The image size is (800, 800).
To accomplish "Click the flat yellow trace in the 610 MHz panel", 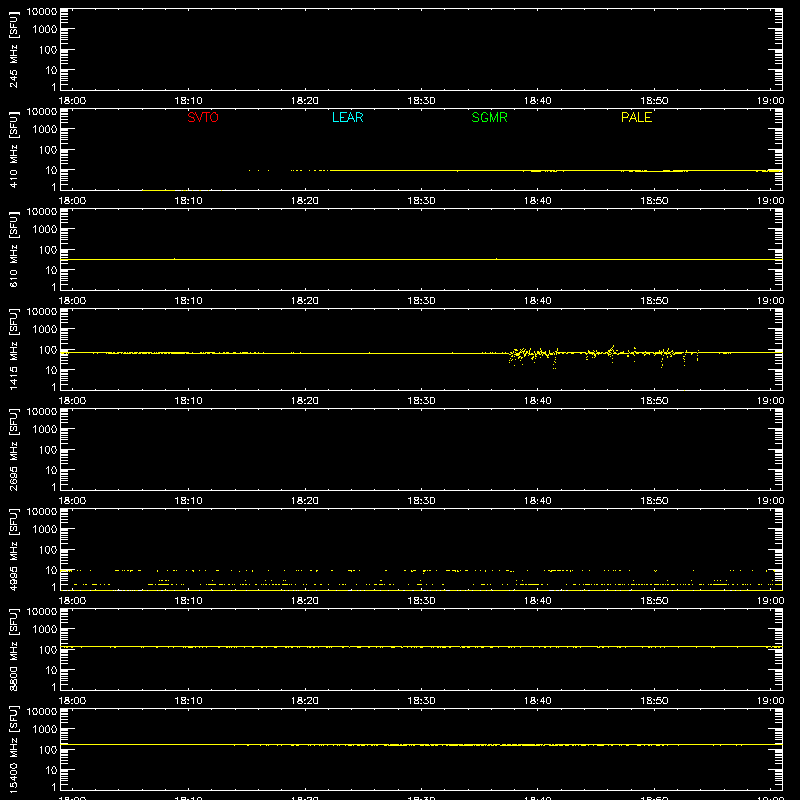I will pos(421,259).
